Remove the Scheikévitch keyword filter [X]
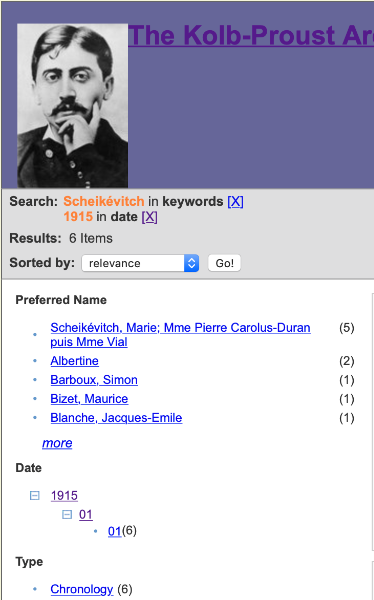374x600 pixels. pyautogui.click(x=235, y=202)
